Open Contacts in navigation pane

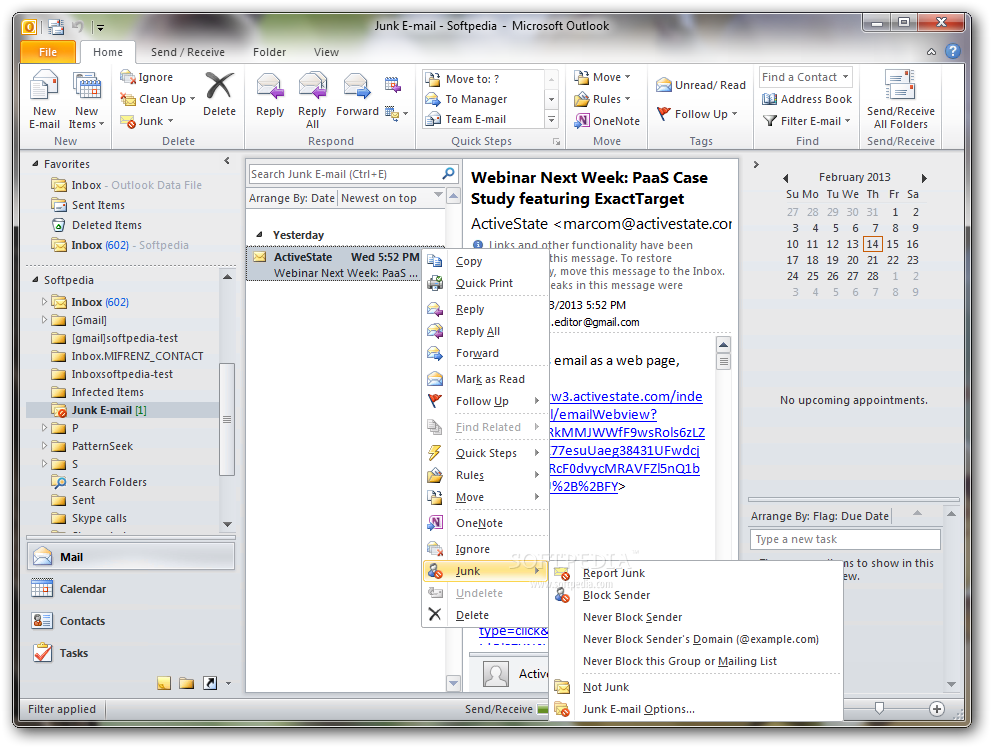131,621
